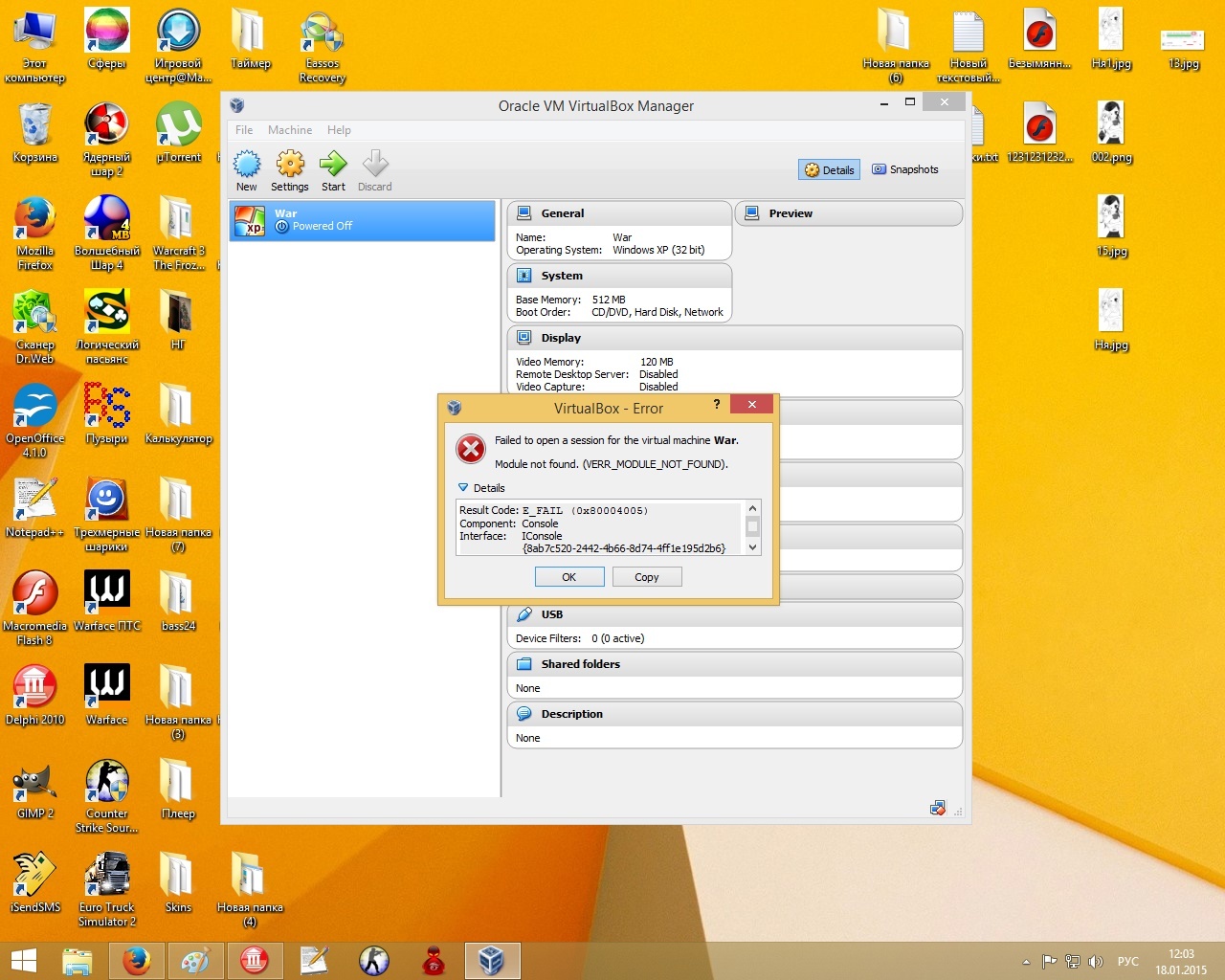Close the VirtualBox Error dialog
The height and width of the screenshot is (980, 1225).
(x=752, y=405)
